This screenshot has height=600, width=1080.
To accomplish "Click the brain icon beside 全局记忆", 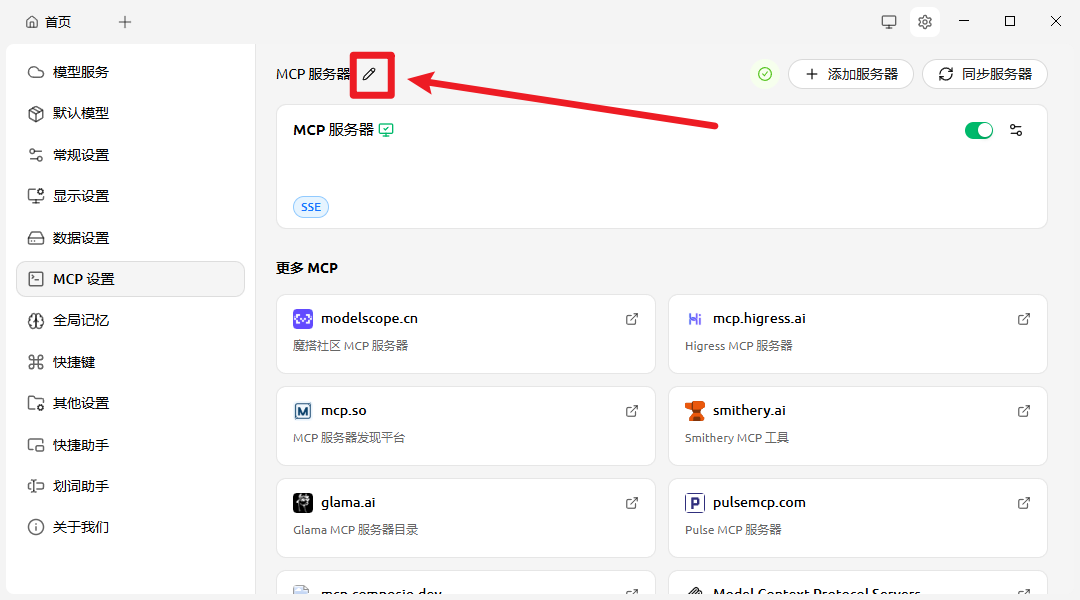I will point(36,320).
